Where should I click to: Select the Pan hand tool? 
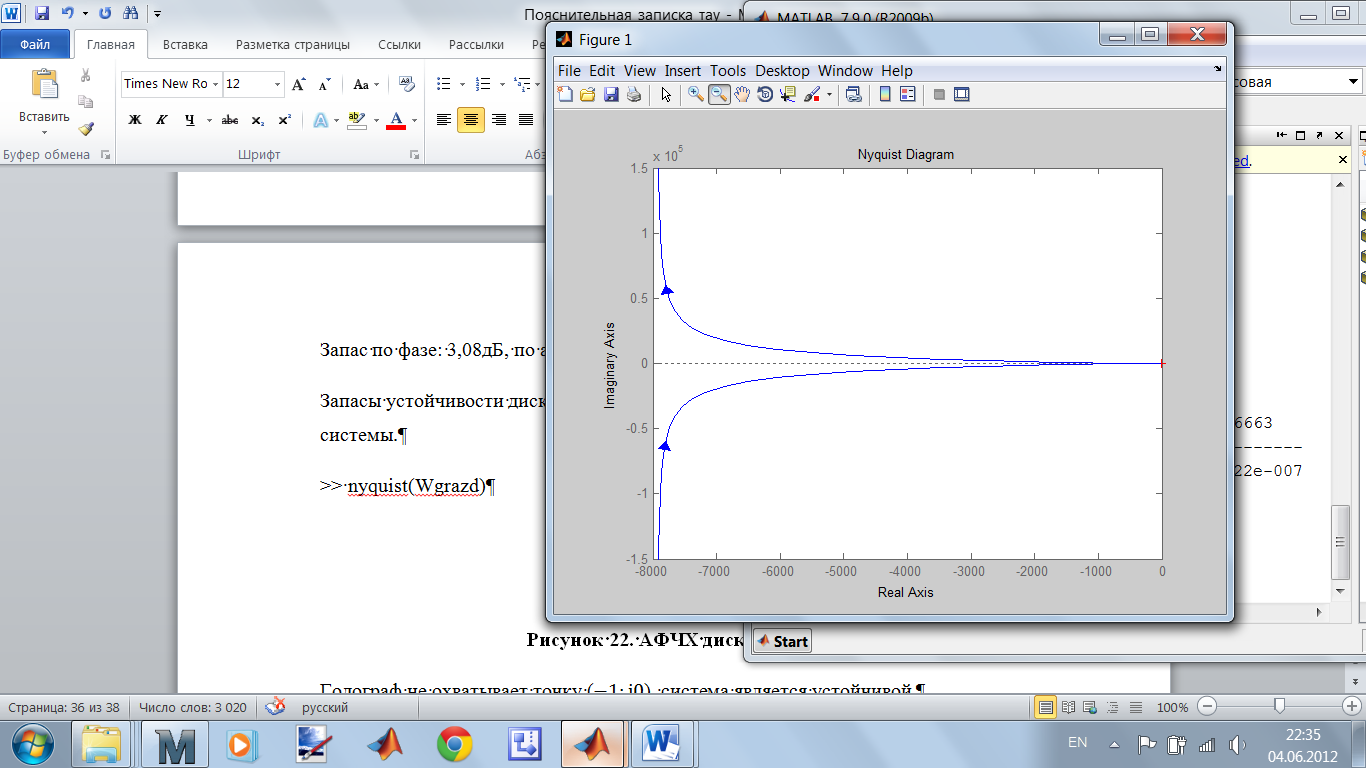click(742, 95)
